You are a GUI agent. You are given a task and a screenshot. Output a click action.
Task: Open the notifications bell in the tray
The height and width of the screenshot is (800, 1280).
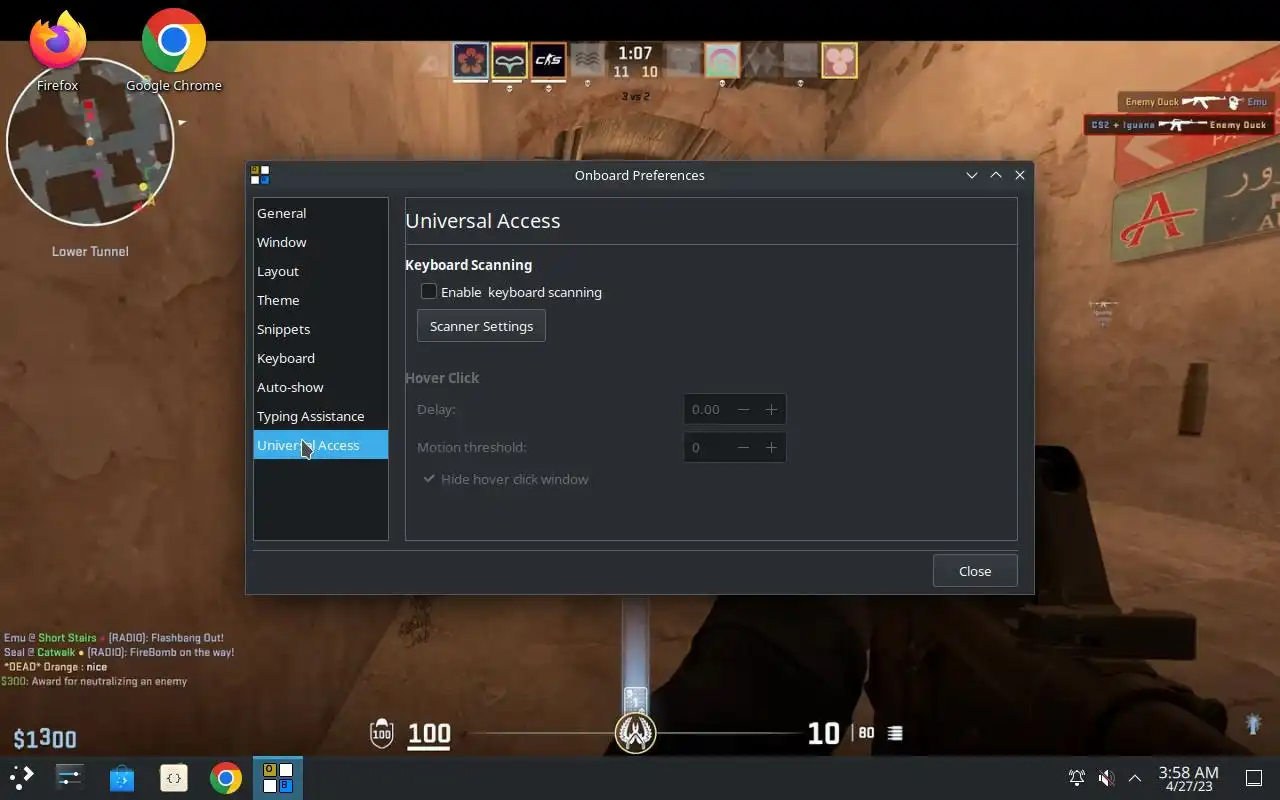coord(1077,777)
